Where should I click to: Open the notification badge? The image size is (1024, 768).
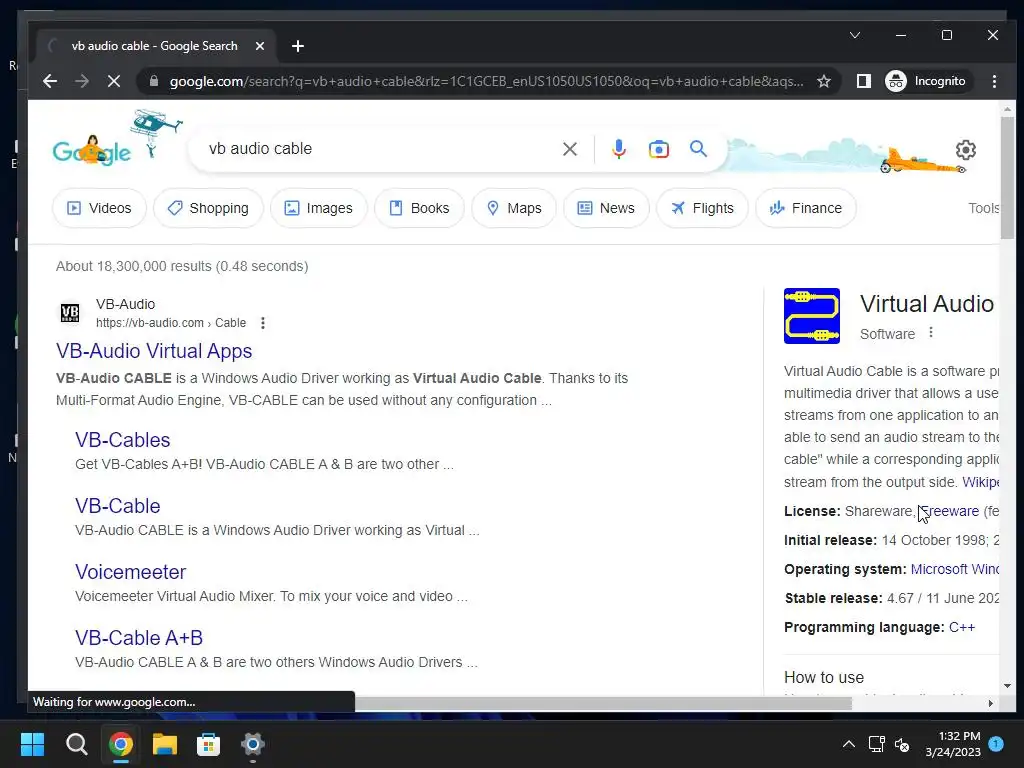pos(996,744)
